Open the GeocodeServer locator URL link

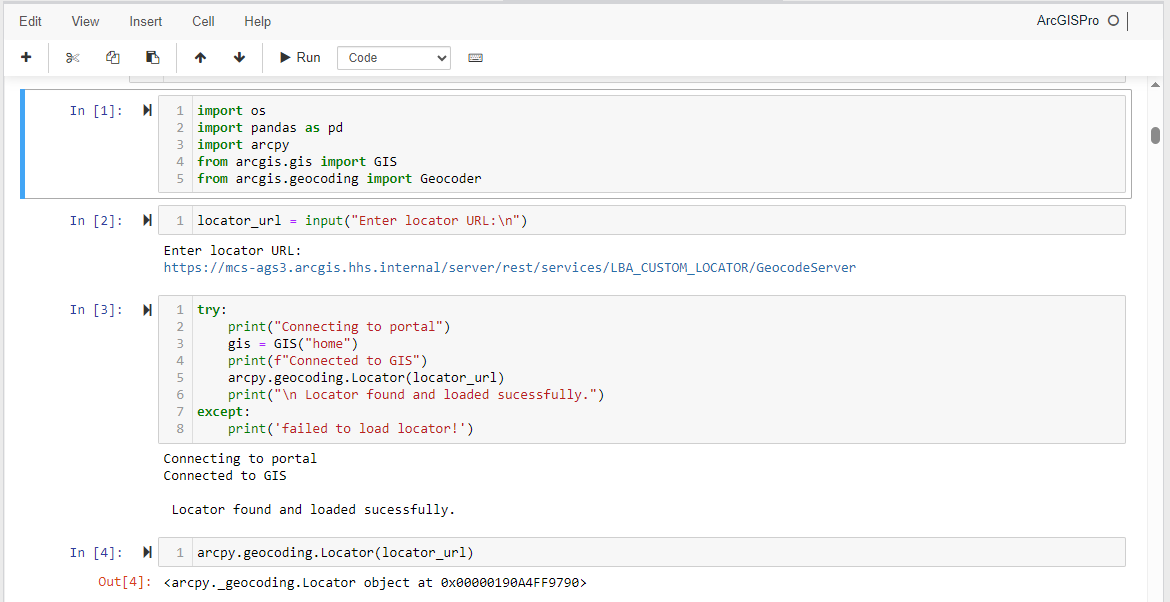pyautogui.click(x=509, y=267)
